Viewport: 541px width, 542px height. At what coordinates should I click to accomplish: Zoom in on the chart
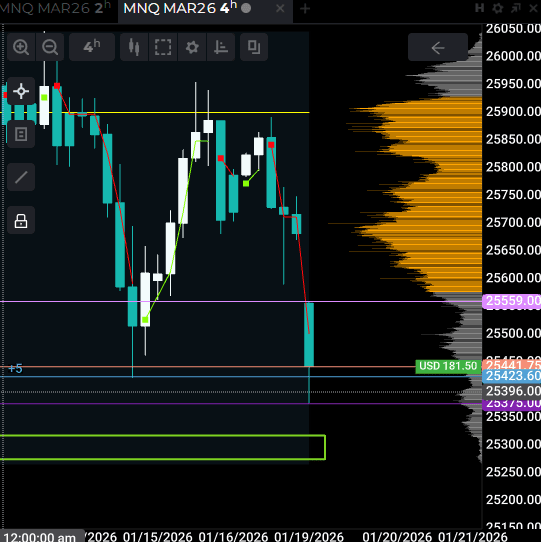(x=21, y=47)
